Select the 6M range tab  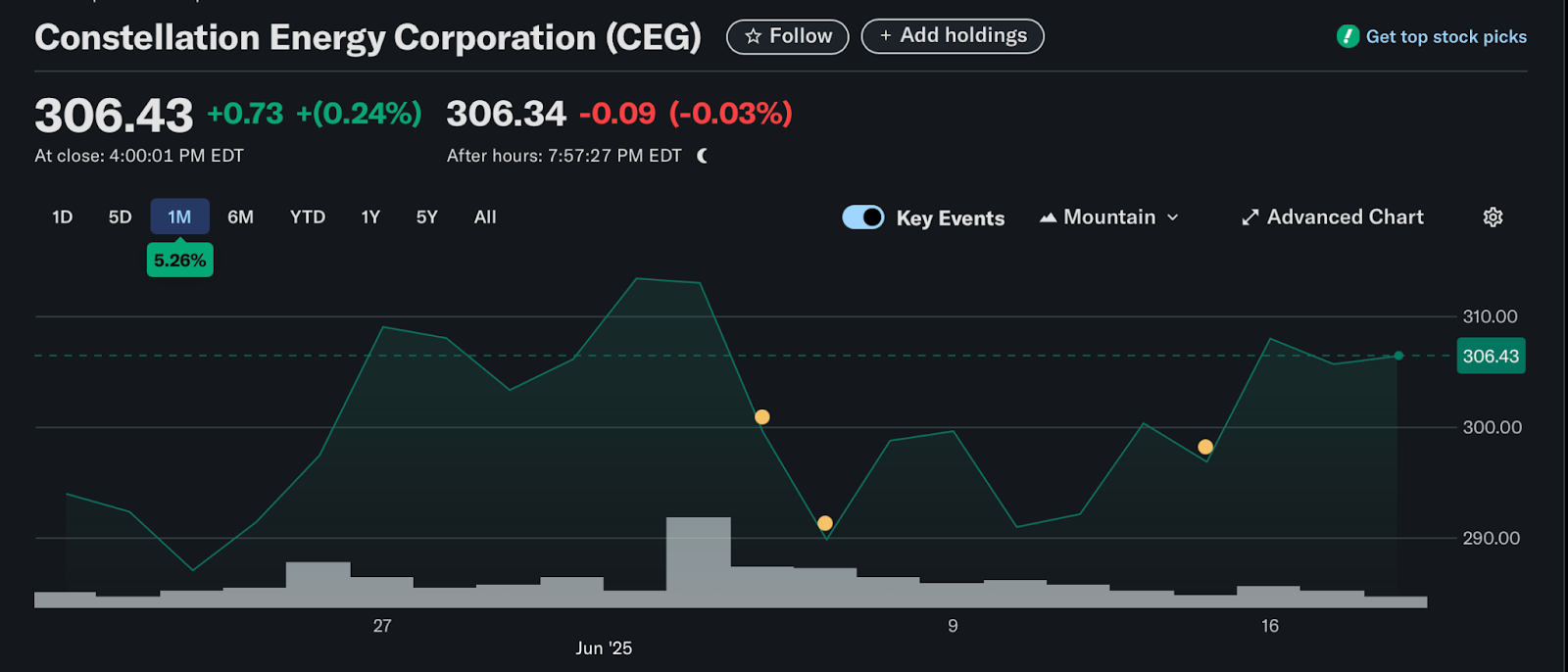tap(240, 217)
